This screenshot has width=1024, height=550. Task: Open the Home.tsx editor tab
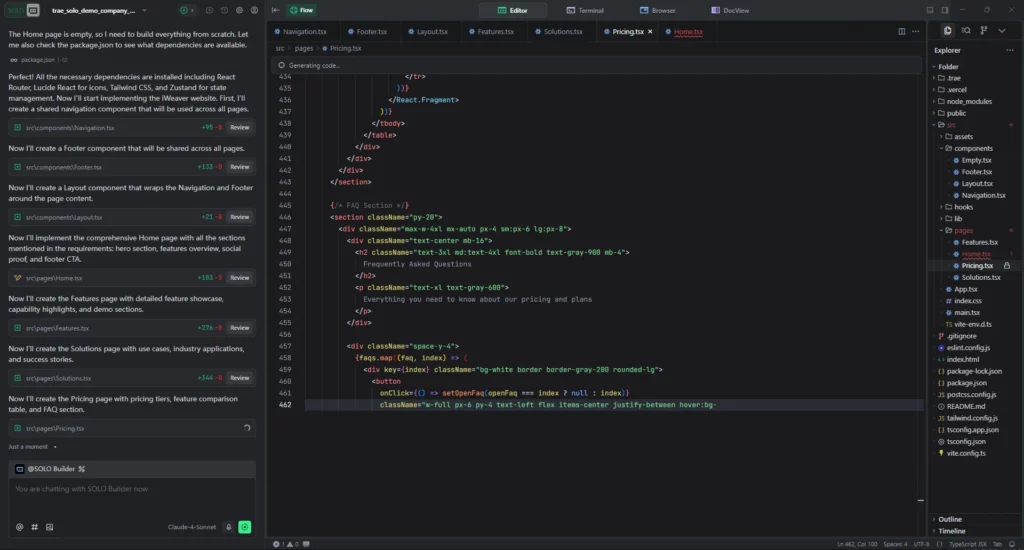point(684,31)
